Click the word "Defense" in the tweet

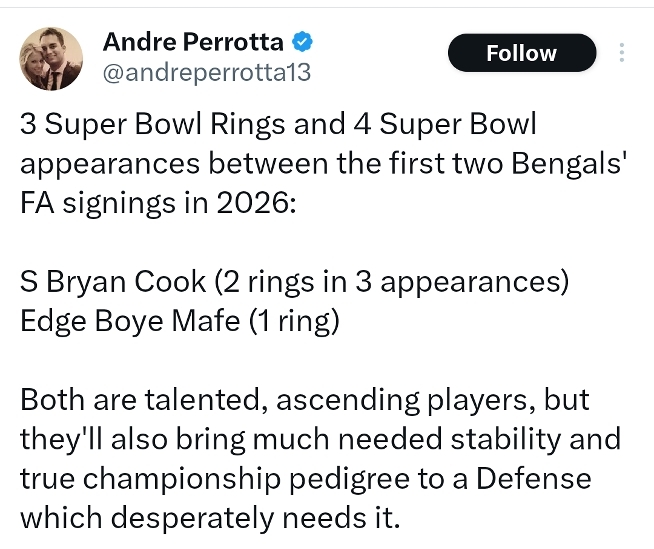click(x=533, y=478)
